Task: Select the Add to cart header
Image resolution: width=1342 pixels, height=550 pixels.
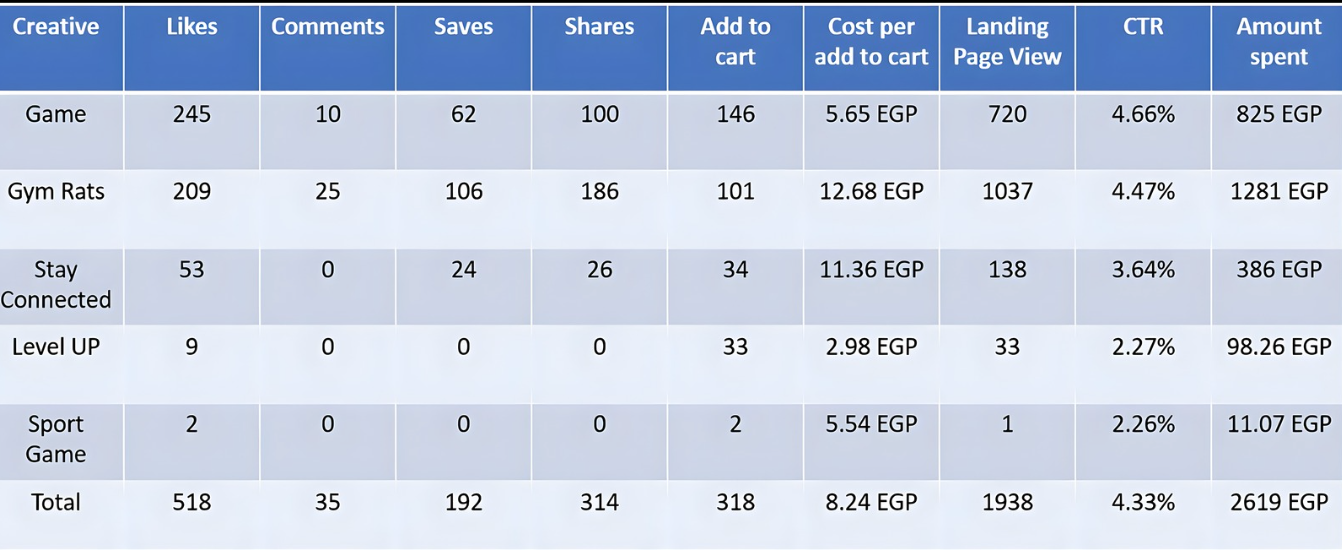Action: coord(735,42)
